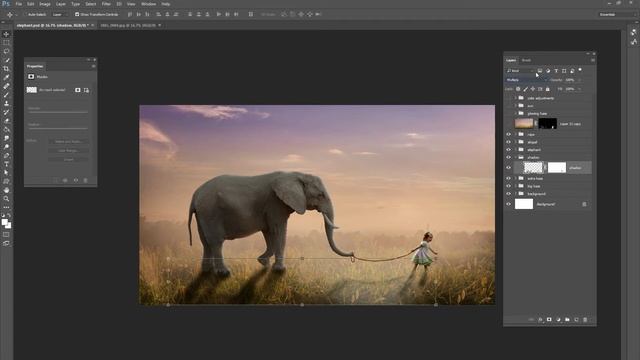This screenshot has width=640, height=360.
Task: Open the Filter menu
Action: point(106,4)
